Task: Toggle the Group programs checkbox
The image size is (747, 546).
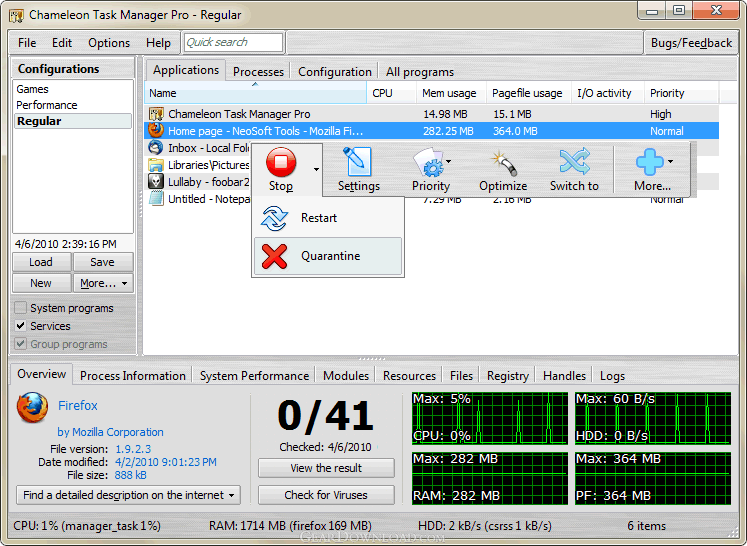Action: click(x=21, y=344)
